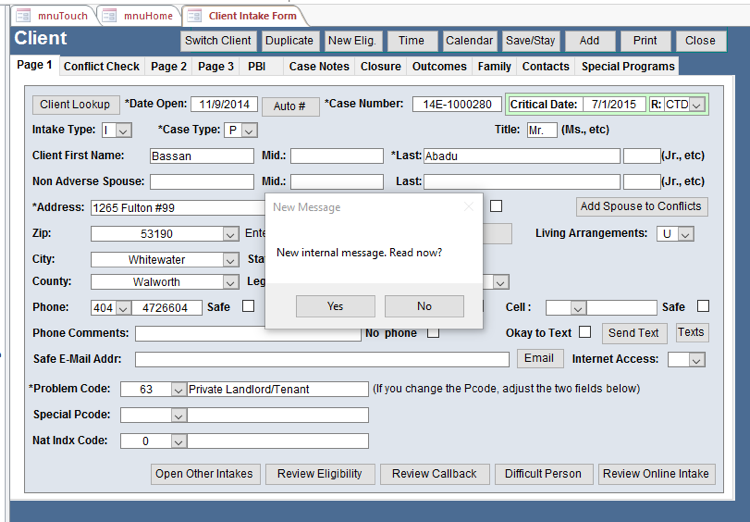Click the Switch Client button
This screenshot has width=750, height=522.
[218, 41]
